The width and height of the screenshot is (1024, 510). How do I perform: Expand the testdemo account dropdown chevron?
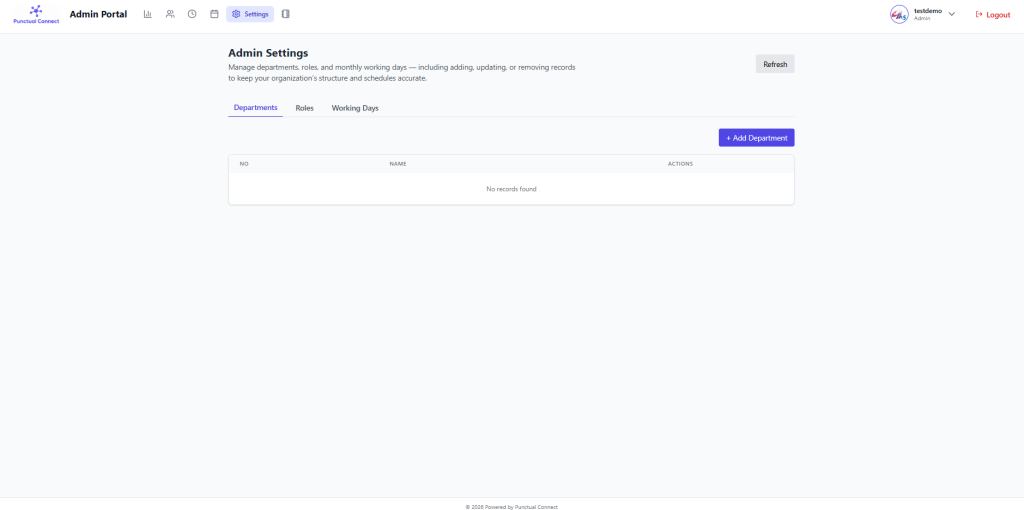tap(952, 14)
